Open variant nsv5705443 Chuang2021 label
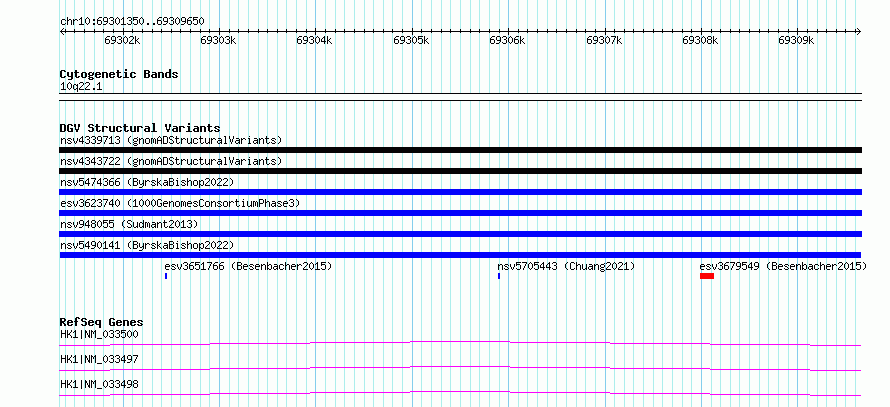The image size is (890, 407). coord(566,266)
